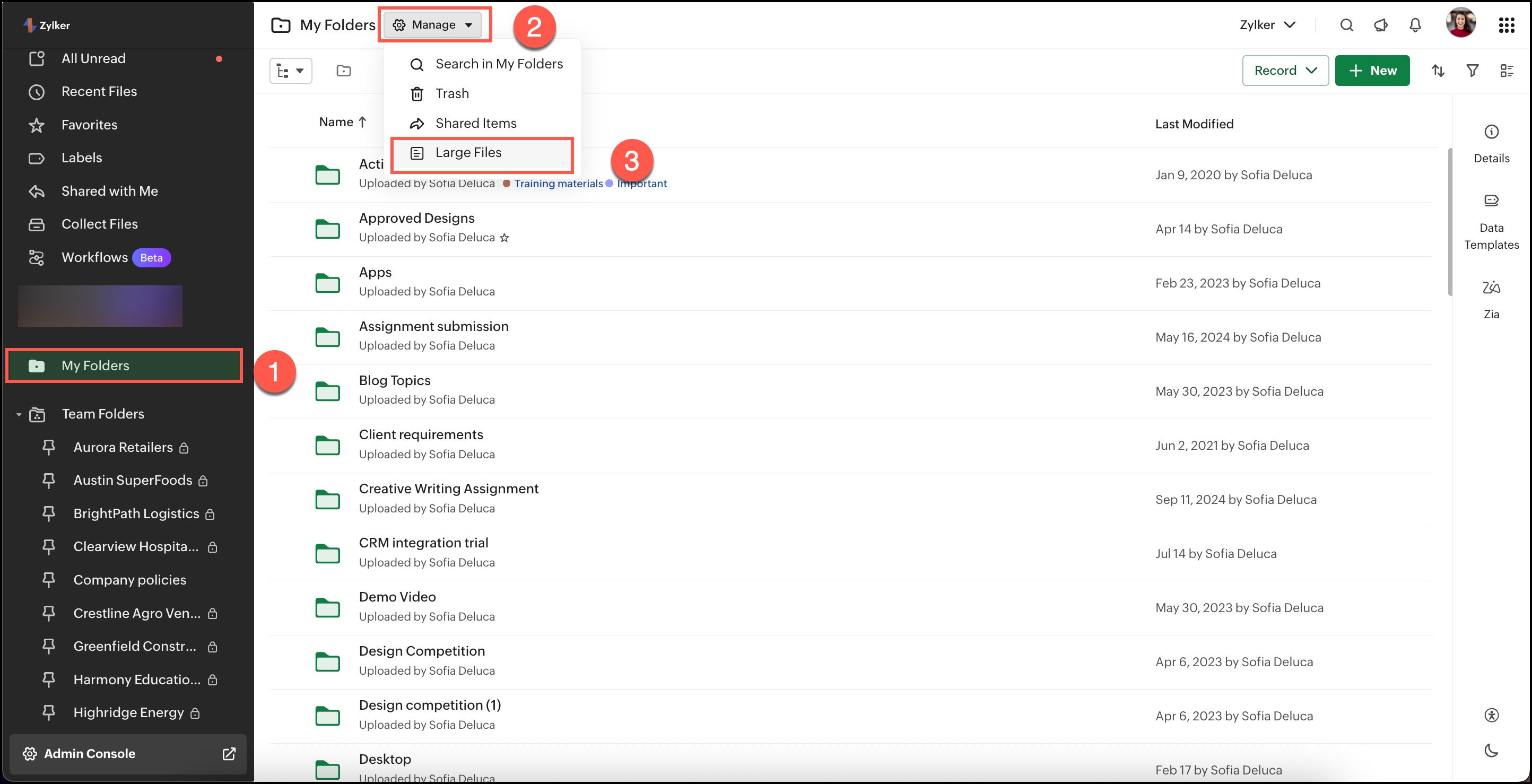
Task: Open the Blog Topics folder
Action: (394, 381)
